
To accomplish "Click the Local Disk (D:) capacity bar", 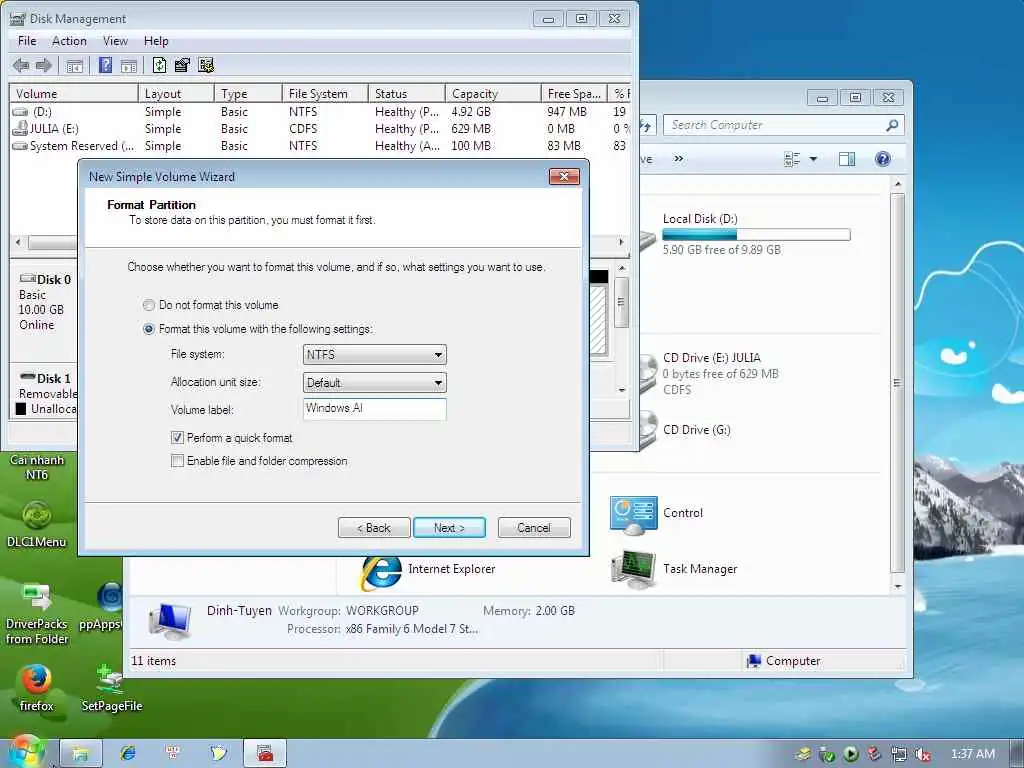I will point(756,234).
